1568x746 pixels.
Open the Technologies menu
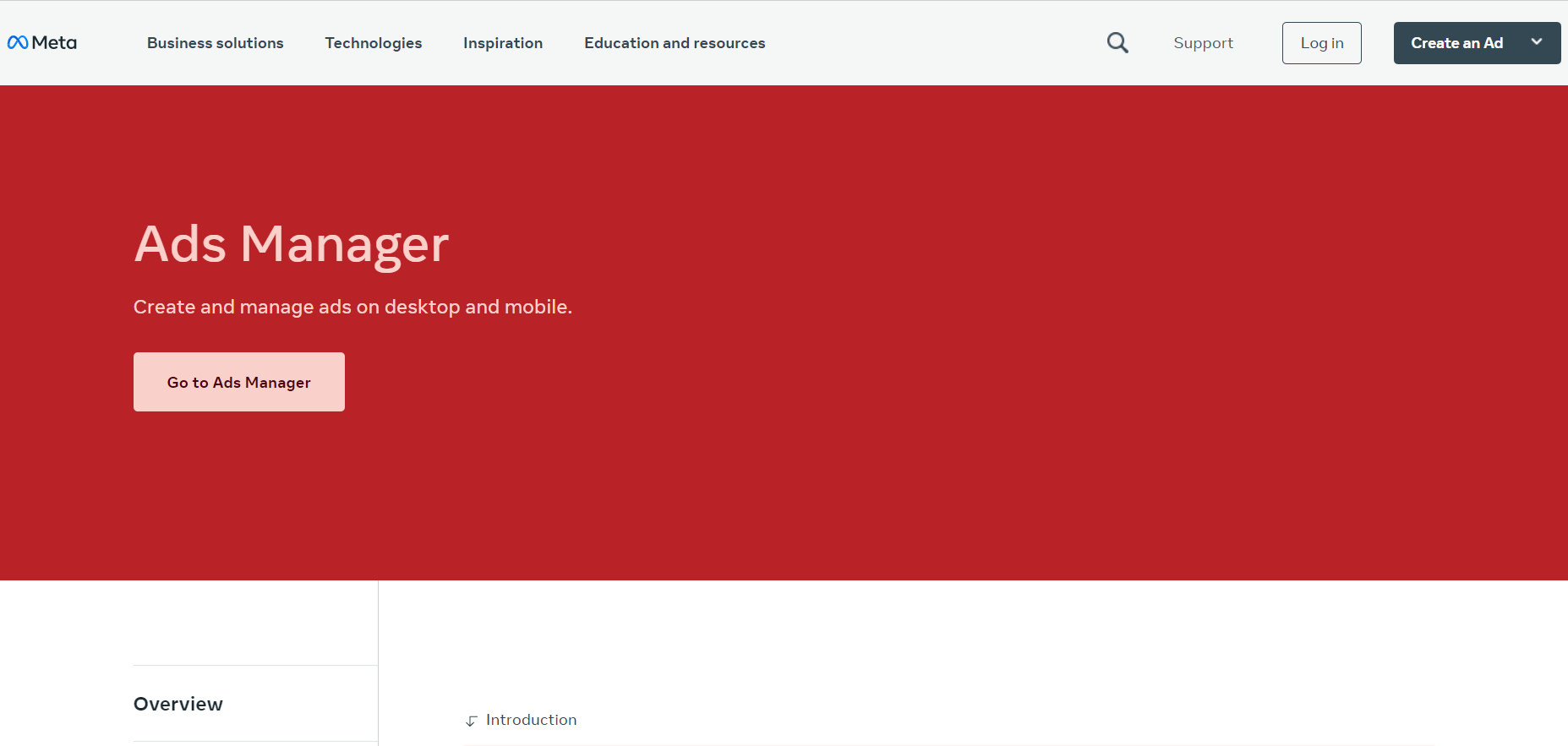(x=374, y=43)
